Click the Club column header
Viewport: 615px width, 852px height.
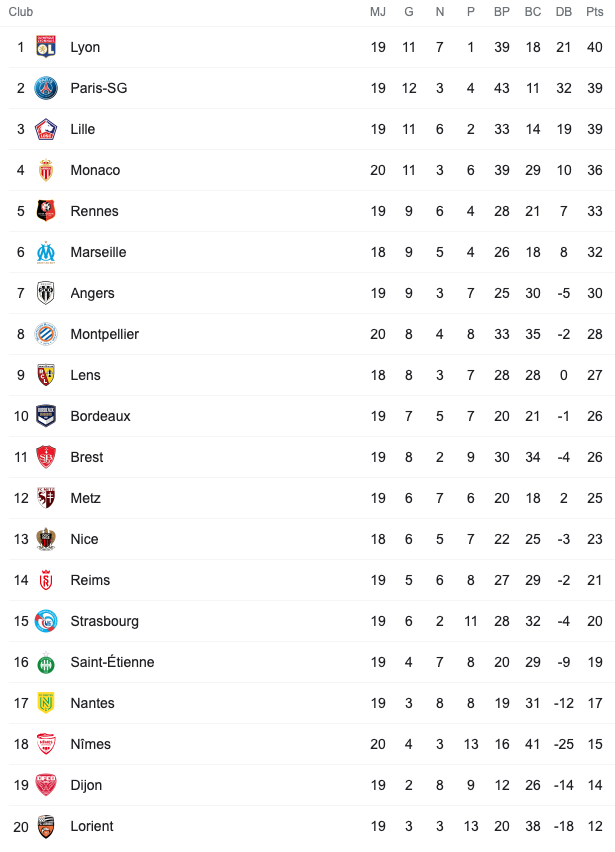(21, 12)
